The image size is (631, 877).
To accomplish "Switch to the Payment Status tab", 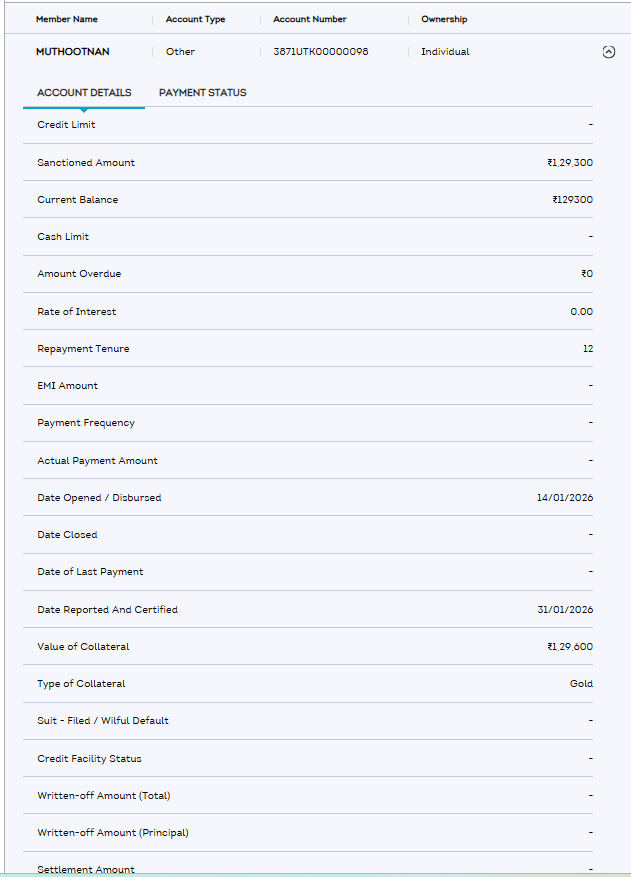I will [202, 93].
